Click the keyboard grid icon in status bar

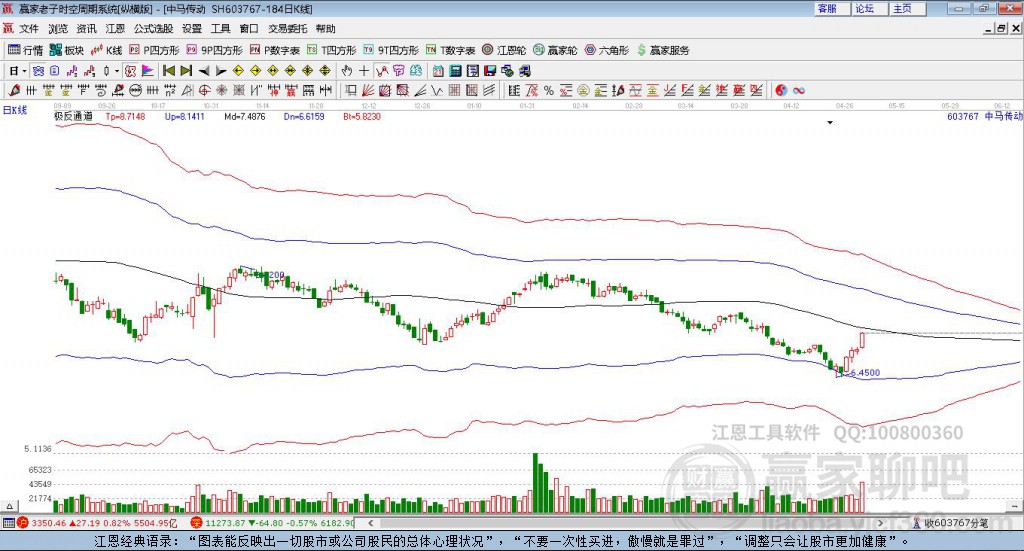pyautogui.click(x=8, y=523)
